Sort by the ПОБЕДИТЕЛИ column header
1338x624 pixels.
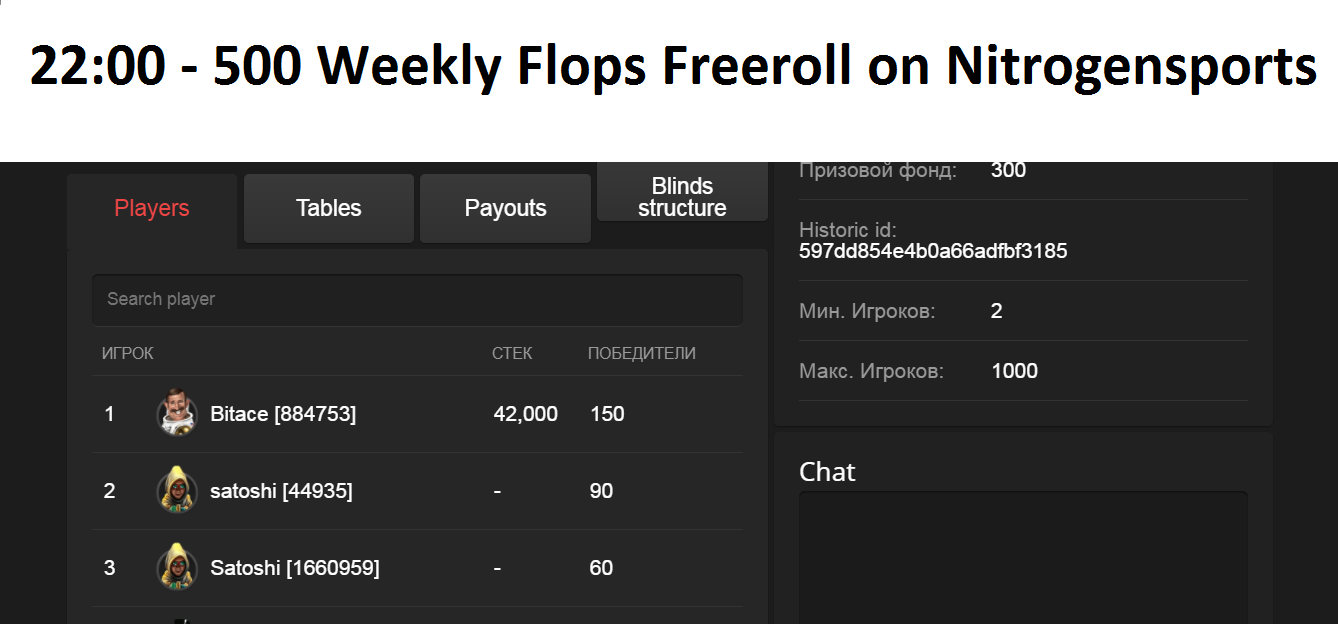641,353
